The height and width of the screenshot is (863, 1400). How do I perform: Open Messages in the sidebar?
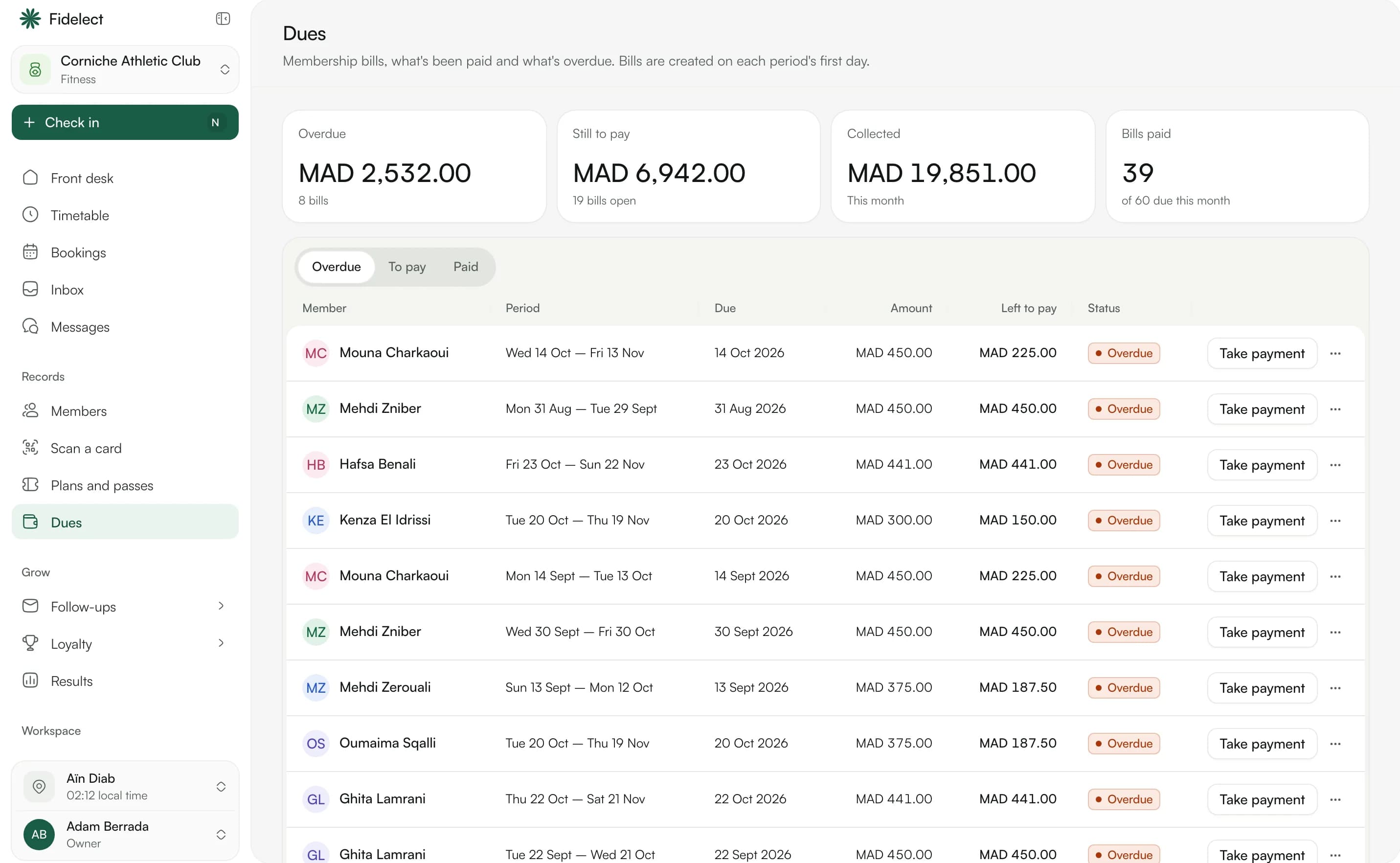coord(125,326)
